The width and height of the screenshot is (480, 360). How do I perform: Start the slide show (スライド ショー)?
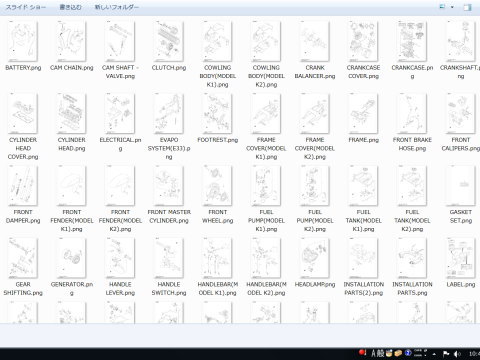[26, 7]
